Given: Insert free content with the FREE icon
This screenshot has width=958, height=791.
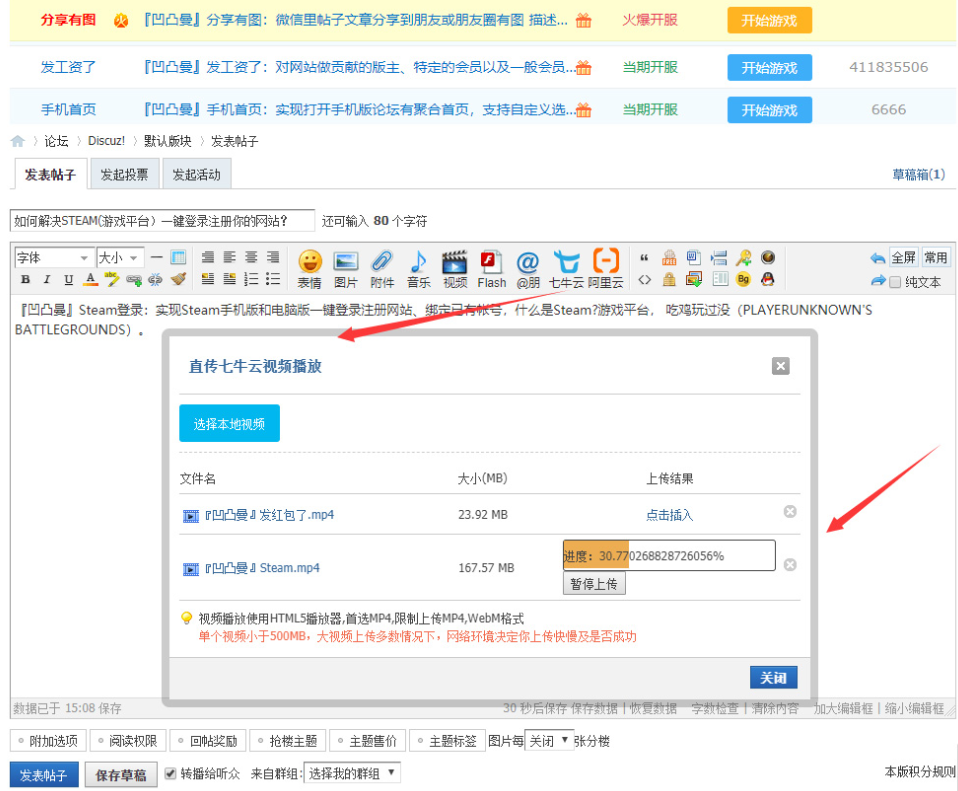Looking at the screenshot, I should click(670, 257).
